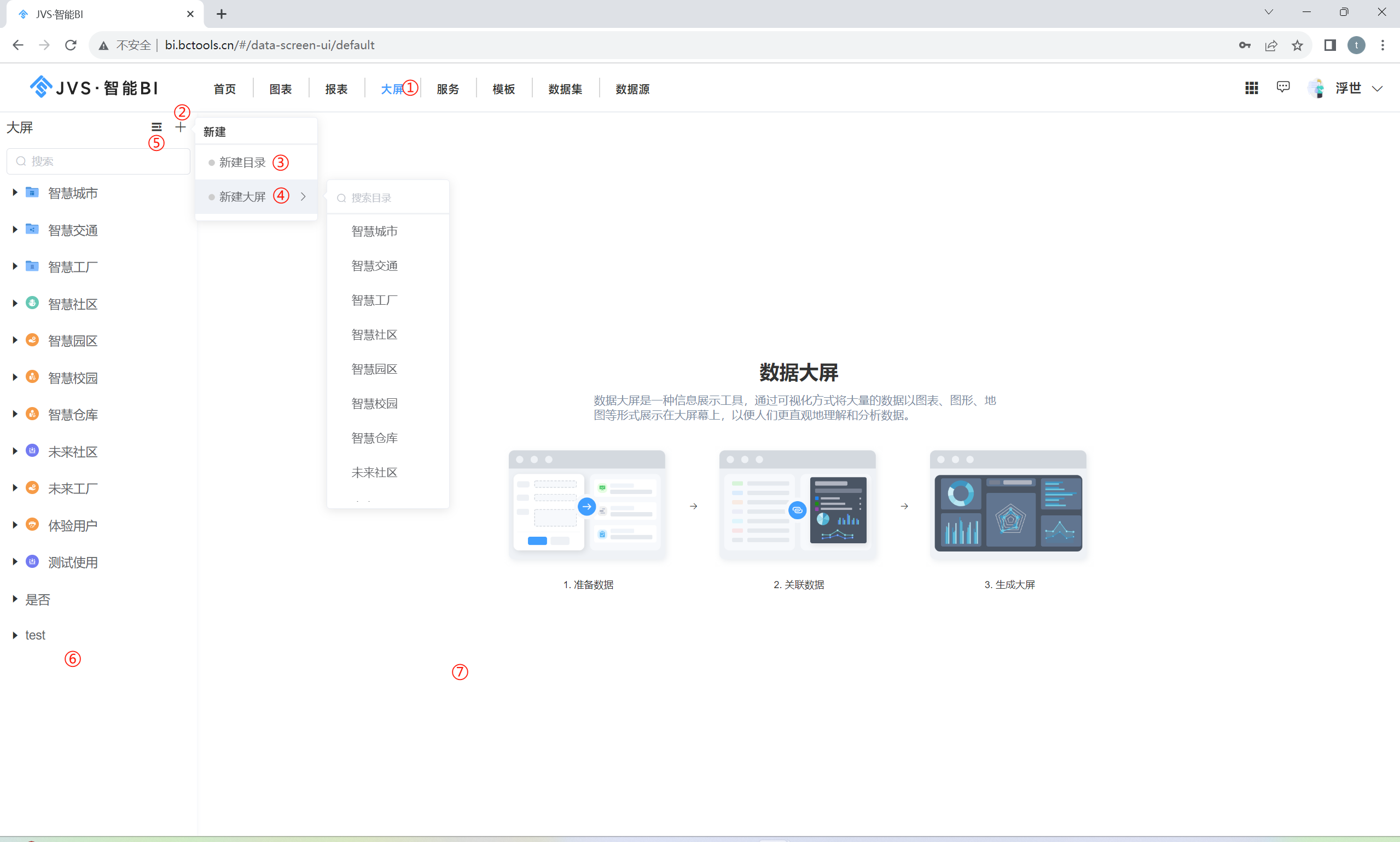1400x842 pixels.
Task: Open the plus icon to create new item
Action: tap(181, 126)
